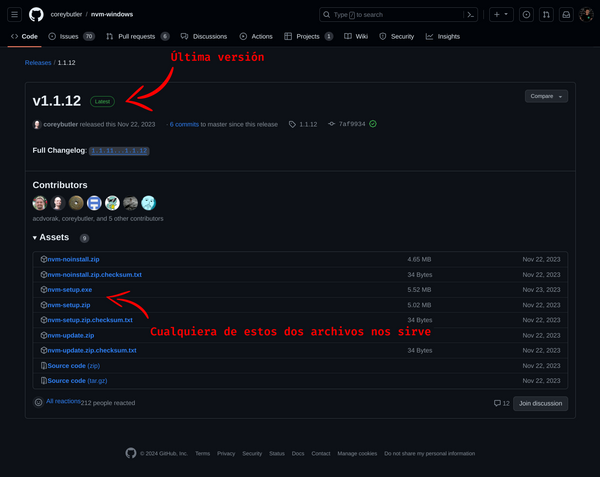Open the Compare dropdown

546,96
